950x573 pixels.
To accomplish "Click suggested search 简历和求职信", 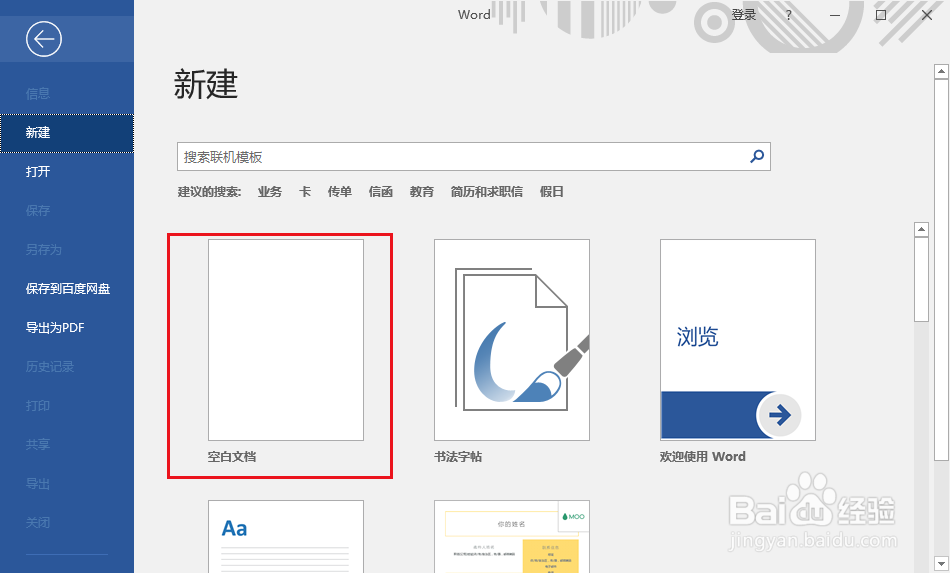I will [487, 192].
